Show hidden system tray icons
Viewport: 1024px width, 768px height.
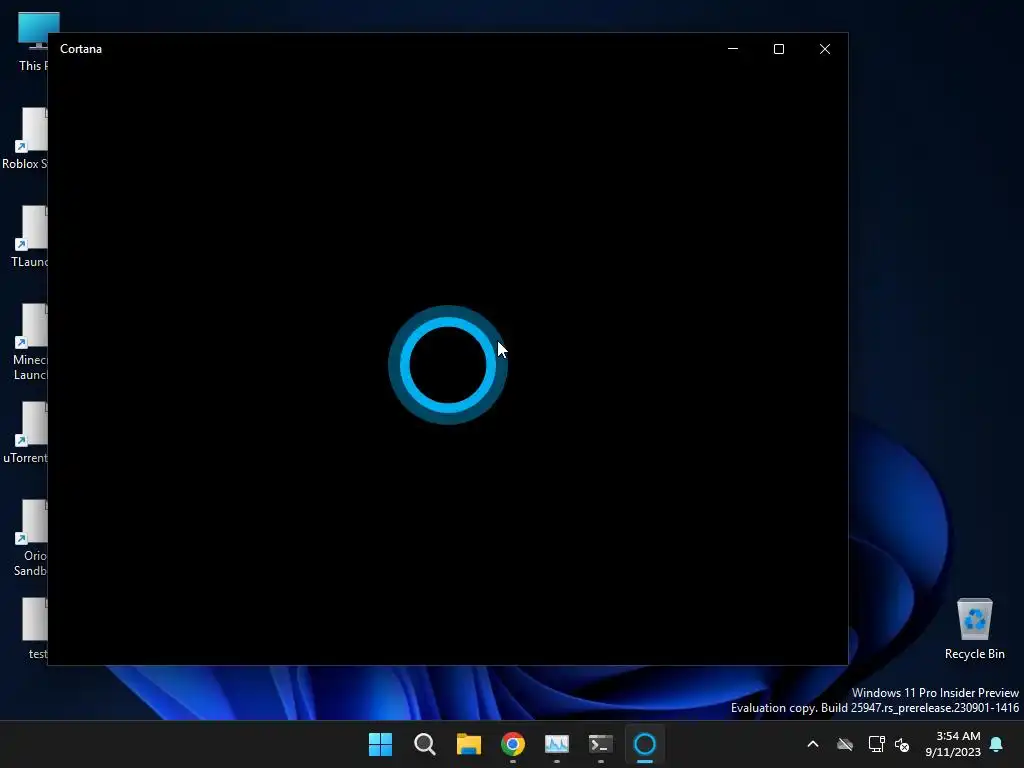813,744
